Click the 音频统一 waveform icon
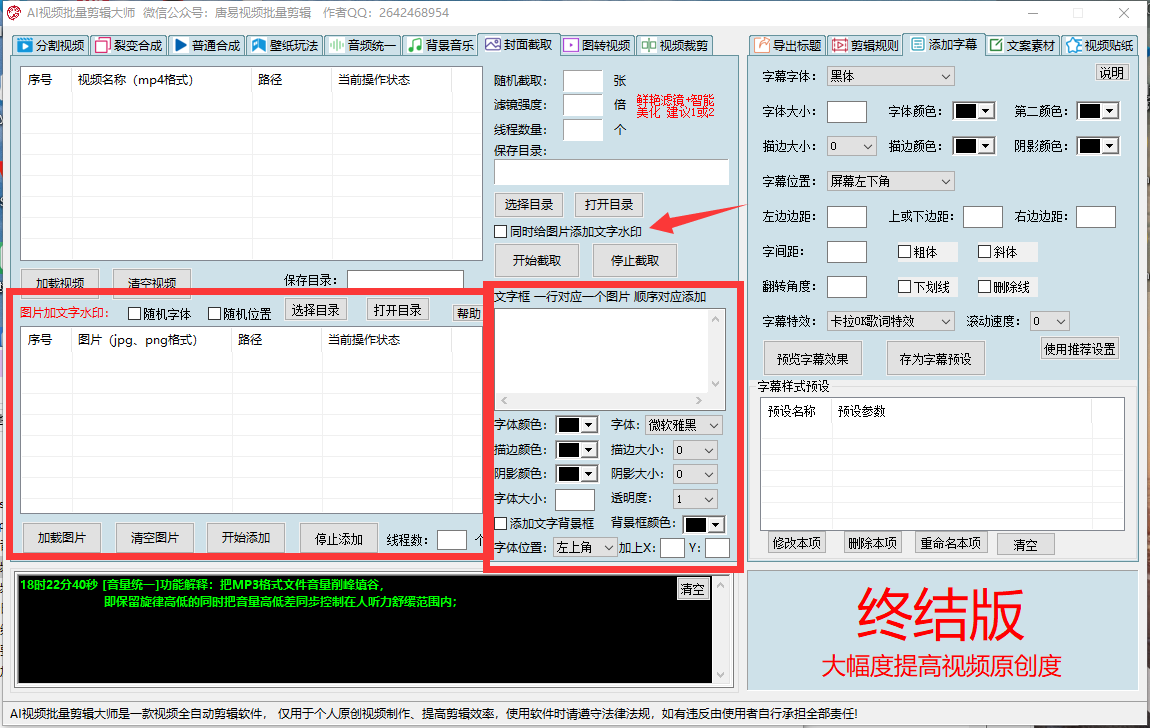The image size is (1150, 728). pyautogui.click(x=337, y=45)
